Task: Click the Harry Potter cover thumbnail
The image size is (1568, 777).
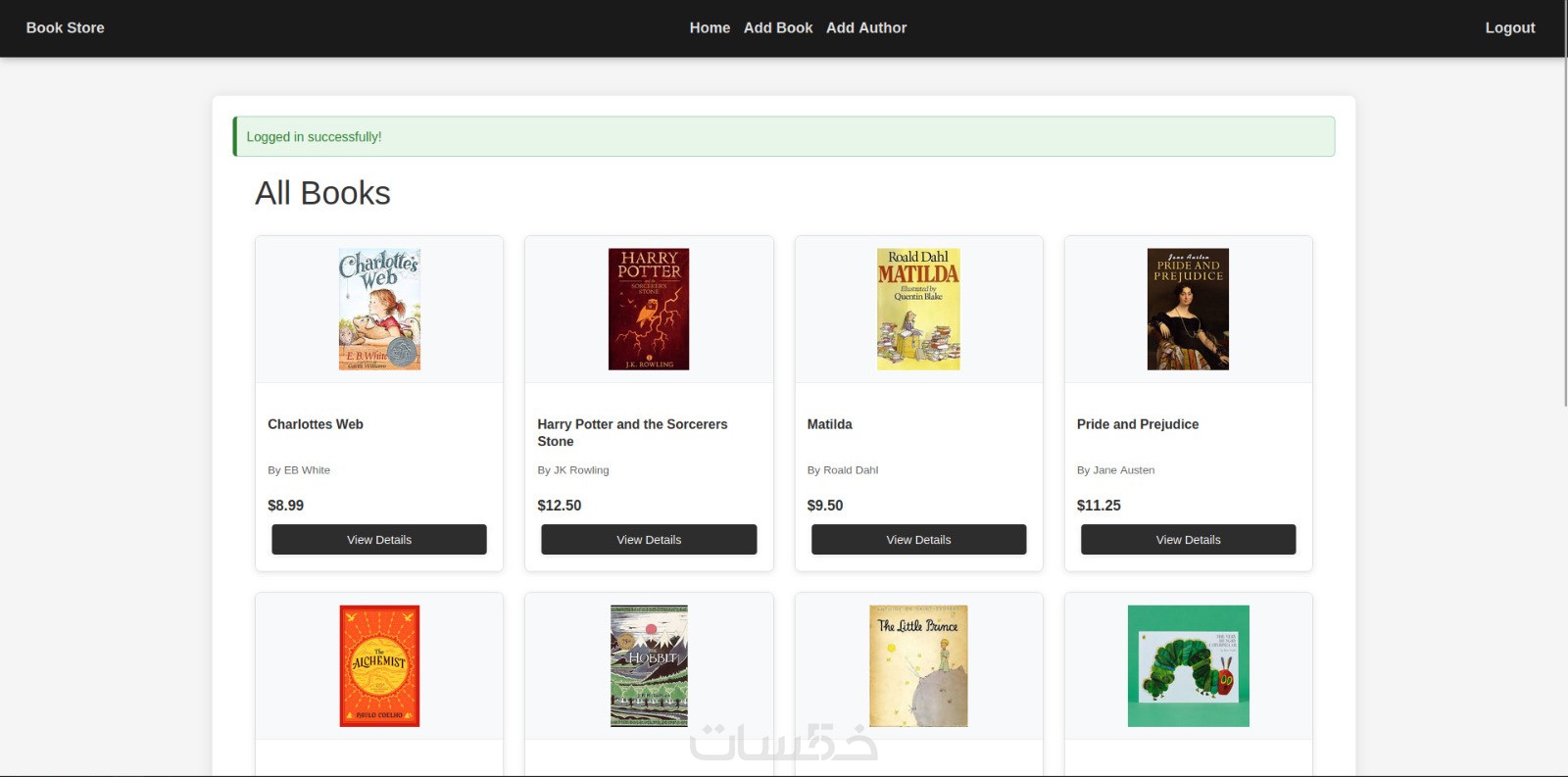Action: point(649,309)
